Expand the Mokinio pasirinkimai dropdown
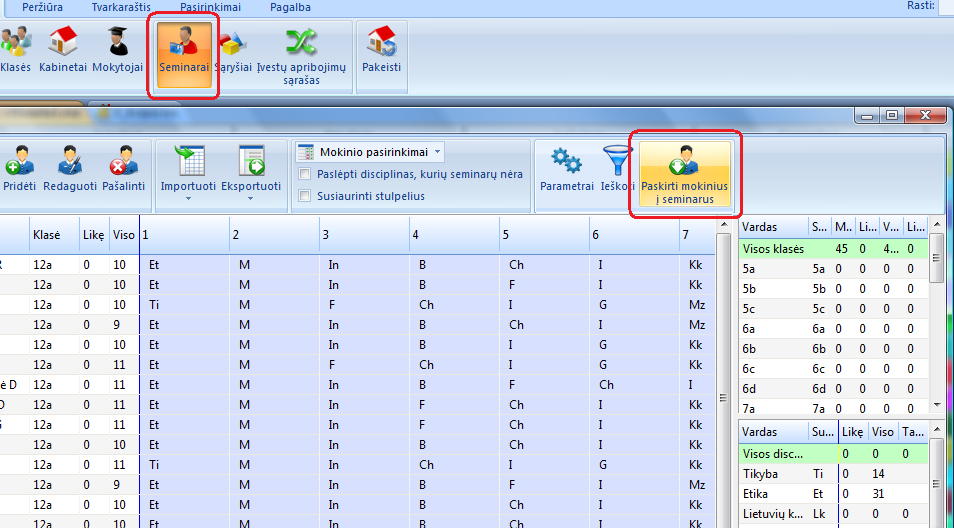 click(x=437, y=153)
